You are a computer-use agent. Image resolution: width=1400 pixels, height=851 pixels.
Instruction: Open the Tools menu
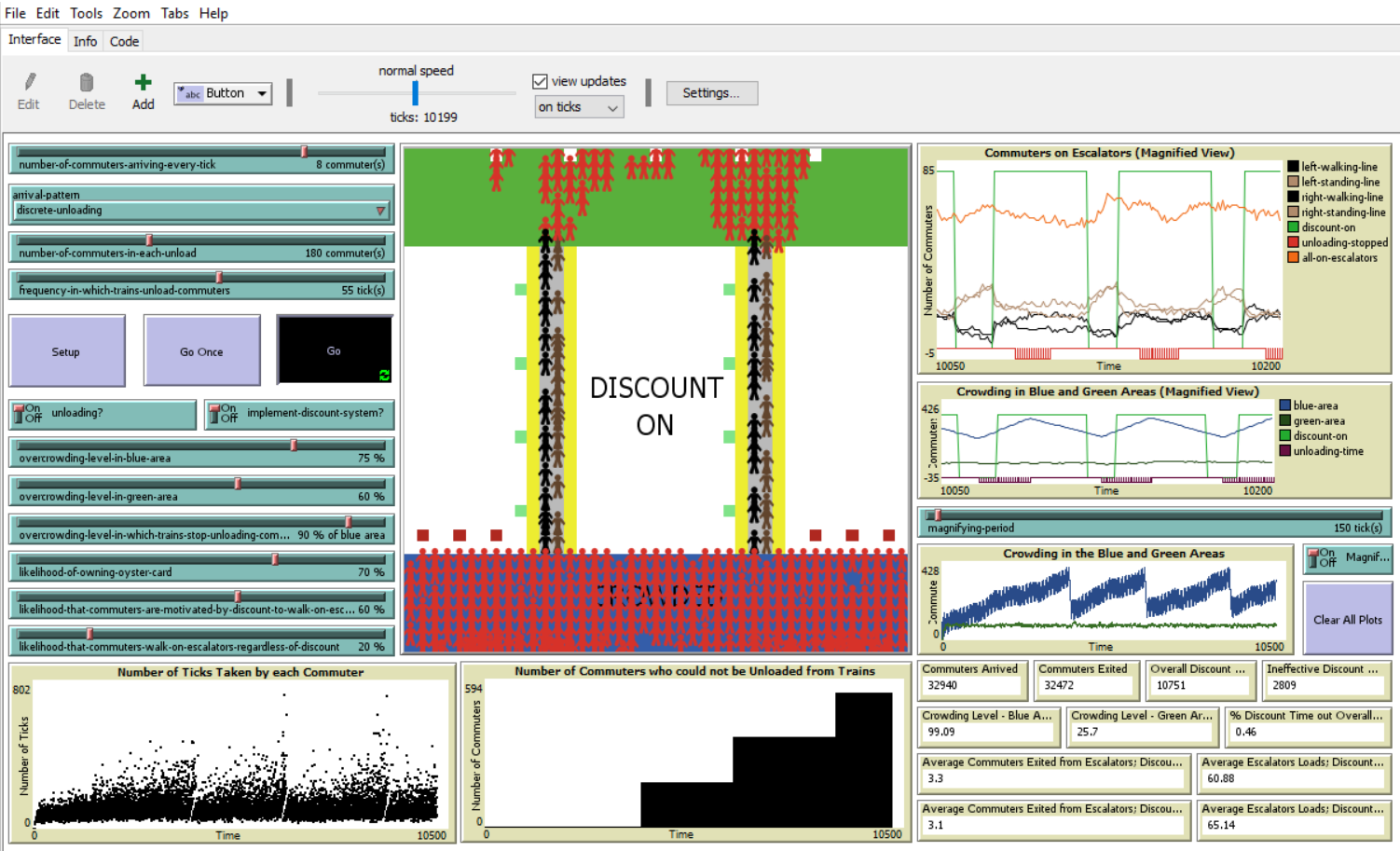click(86, 13)
